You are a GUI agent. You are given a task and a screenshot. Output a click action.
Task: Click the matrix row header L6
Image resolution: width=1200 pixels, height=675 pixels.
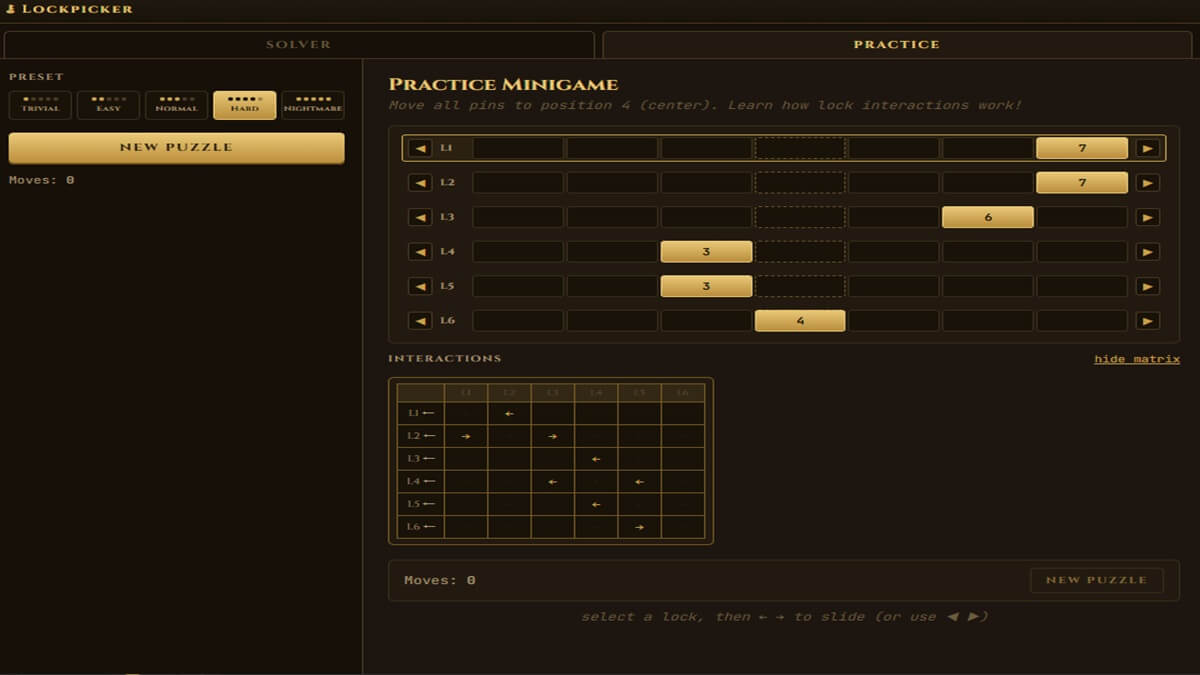tap(421, 527)
